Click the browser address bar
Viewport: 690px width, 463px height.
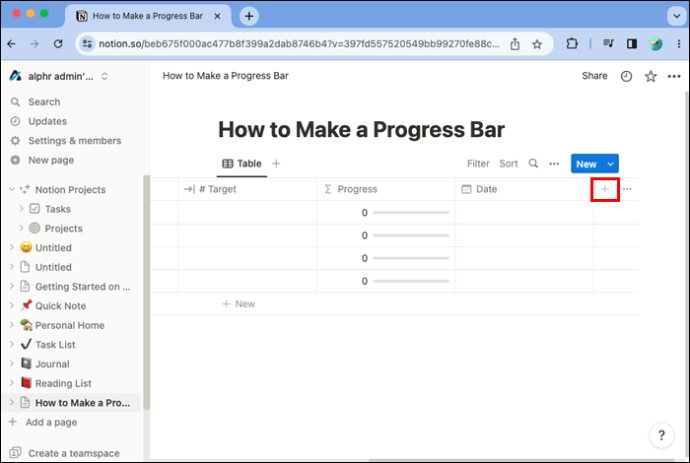[299, 44]
